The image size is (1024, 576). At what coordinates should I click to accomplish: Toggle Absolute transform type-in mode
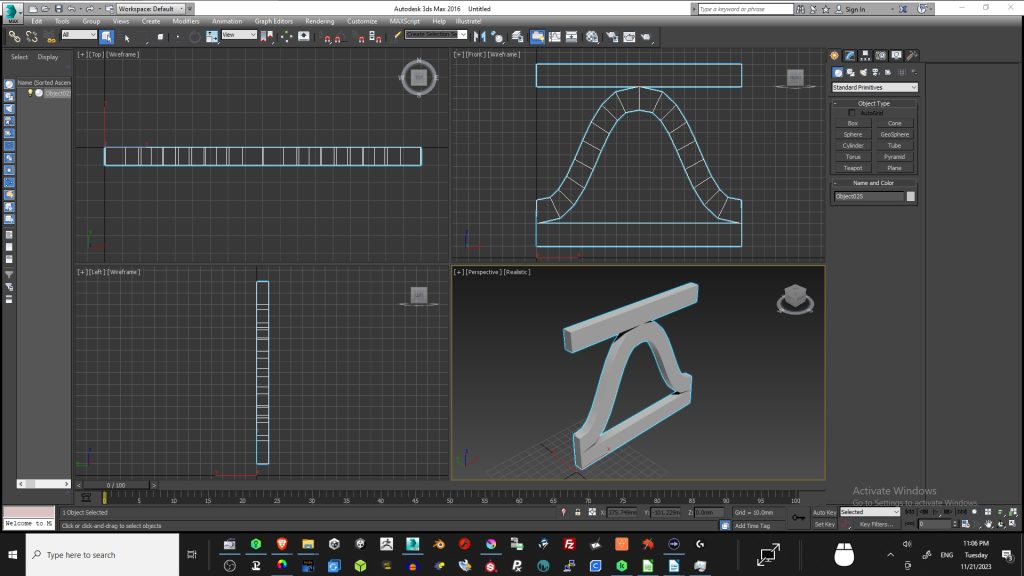click(x=592, y=513)
